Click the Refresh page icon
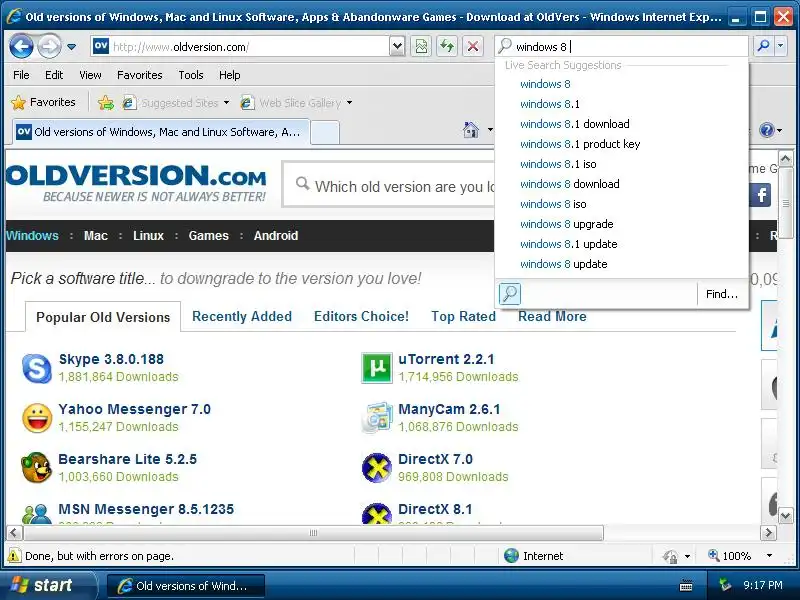Viewport: 800px width, 600px height. pos(447,47)
